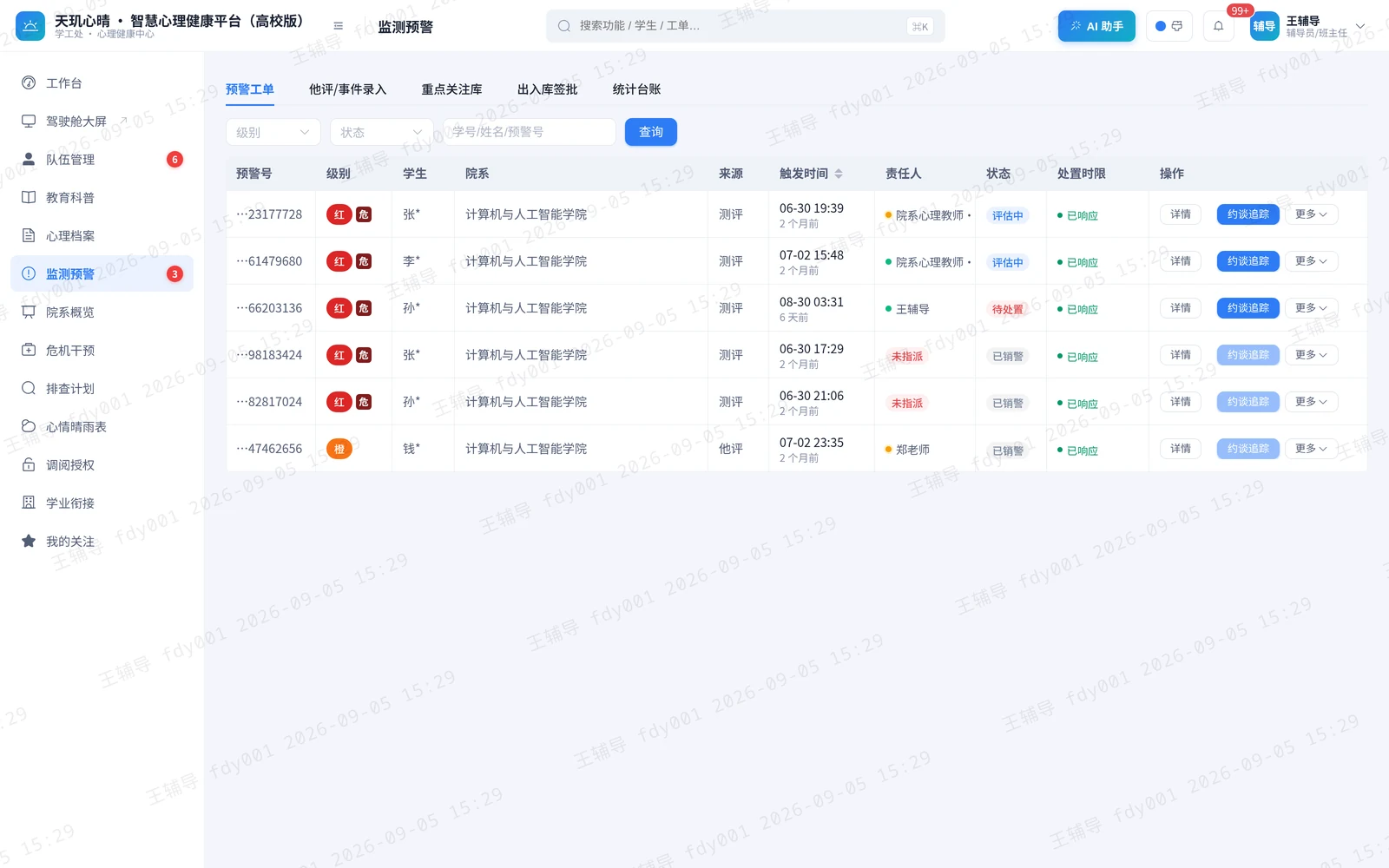Viewport: 1389px width, 868px height.
Task: Click 评估中 status for alert ···23177728
Action: click(x=1008, y=215)
